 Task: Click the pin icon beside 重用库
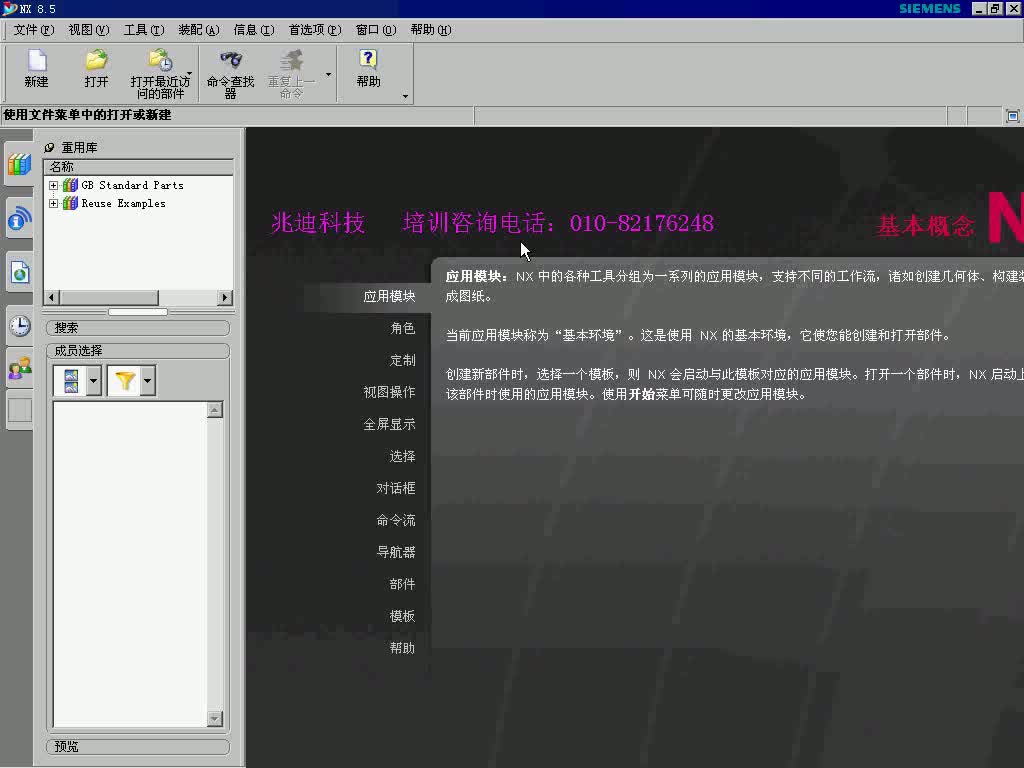(x=49, y=148)
